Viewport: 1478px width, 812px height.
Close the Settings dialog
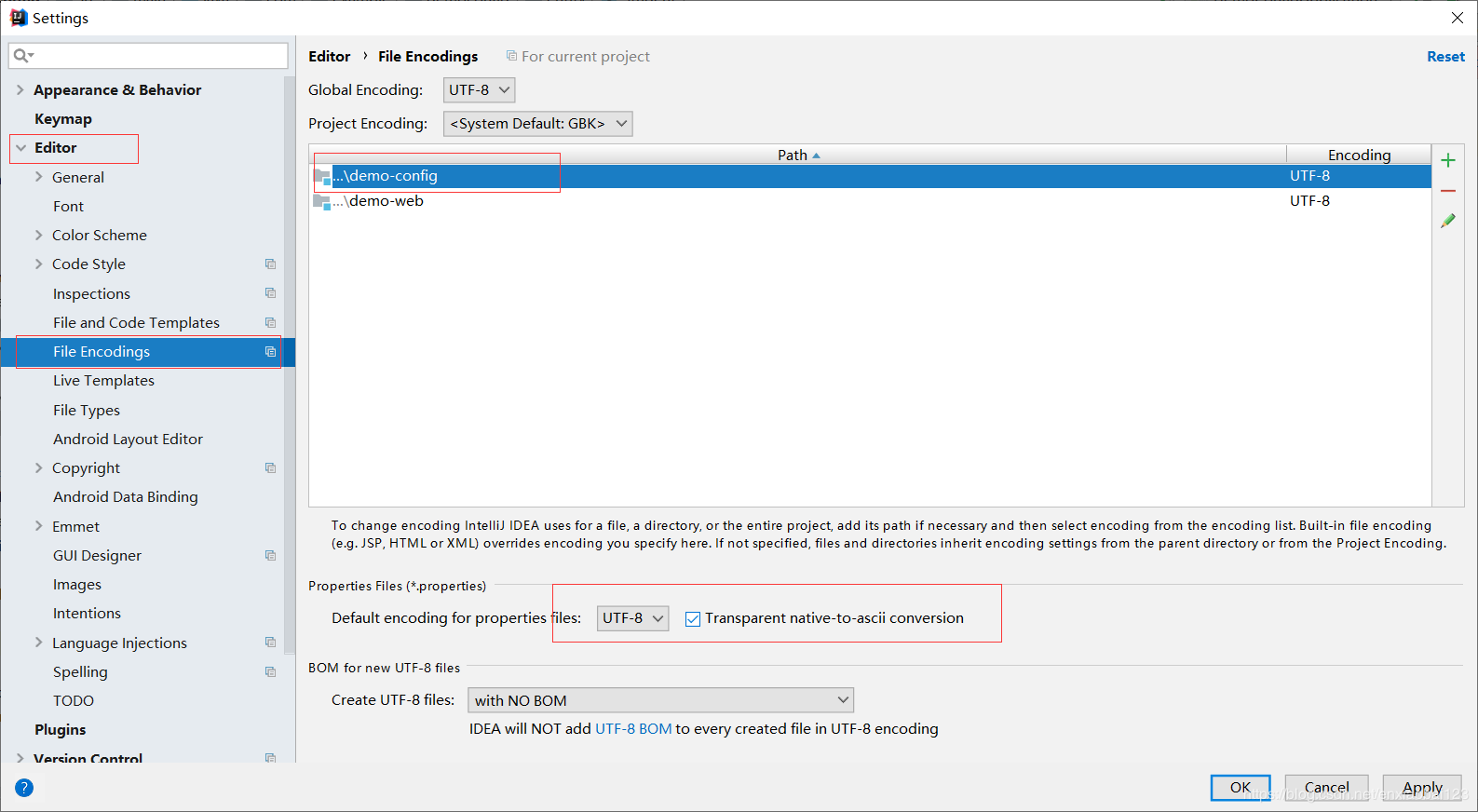coord(1458,18)
